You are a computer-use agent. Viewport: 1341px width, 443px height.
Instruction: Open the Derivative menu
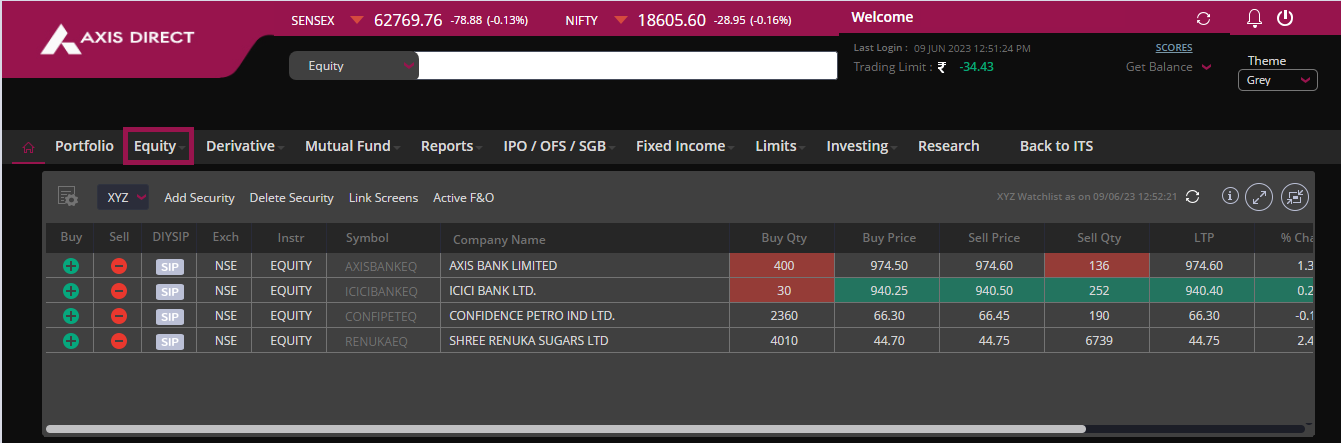(x=244, y=146)
